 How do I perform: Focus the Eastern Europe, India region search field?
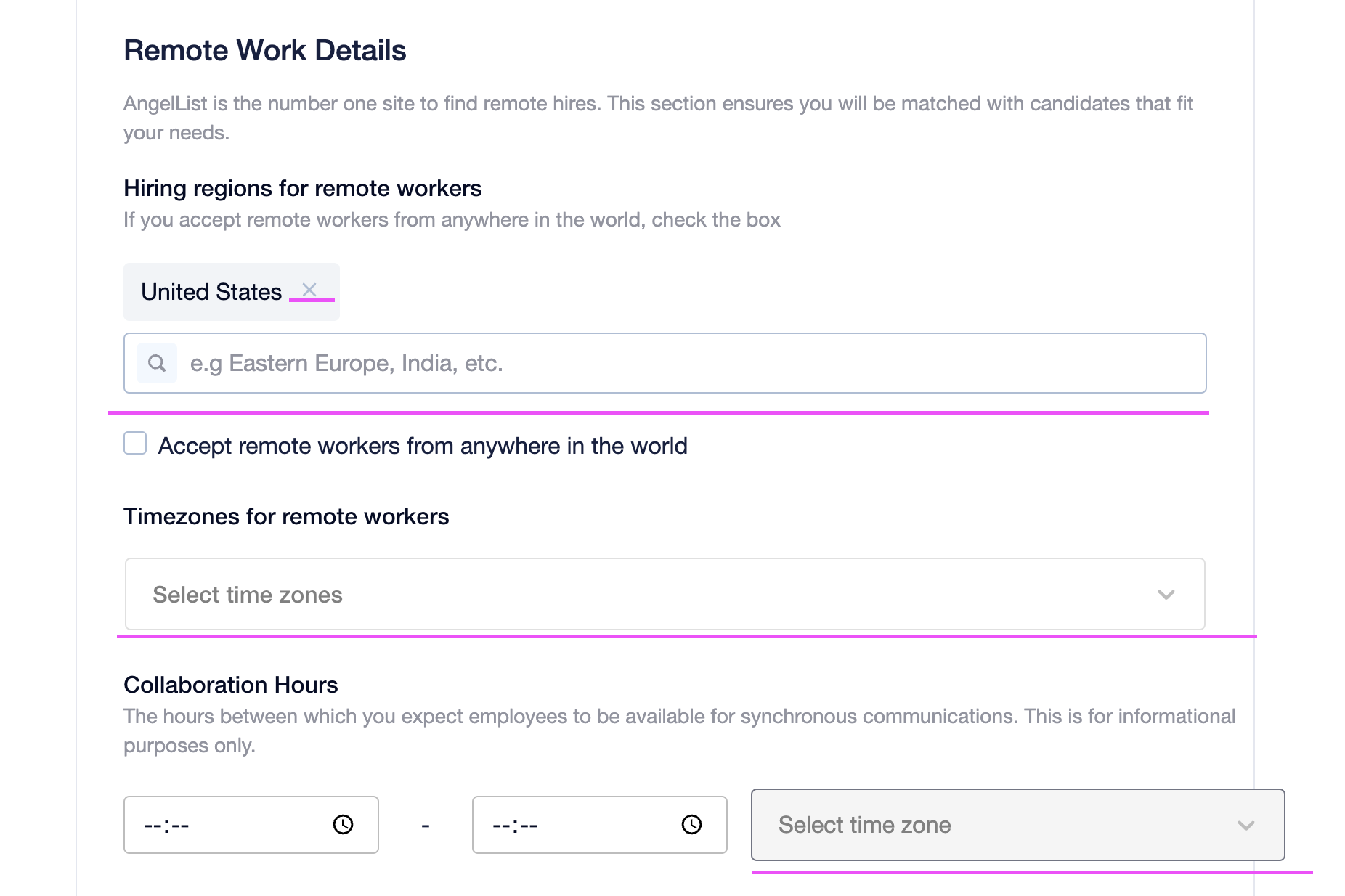click(x=665, y=363)
